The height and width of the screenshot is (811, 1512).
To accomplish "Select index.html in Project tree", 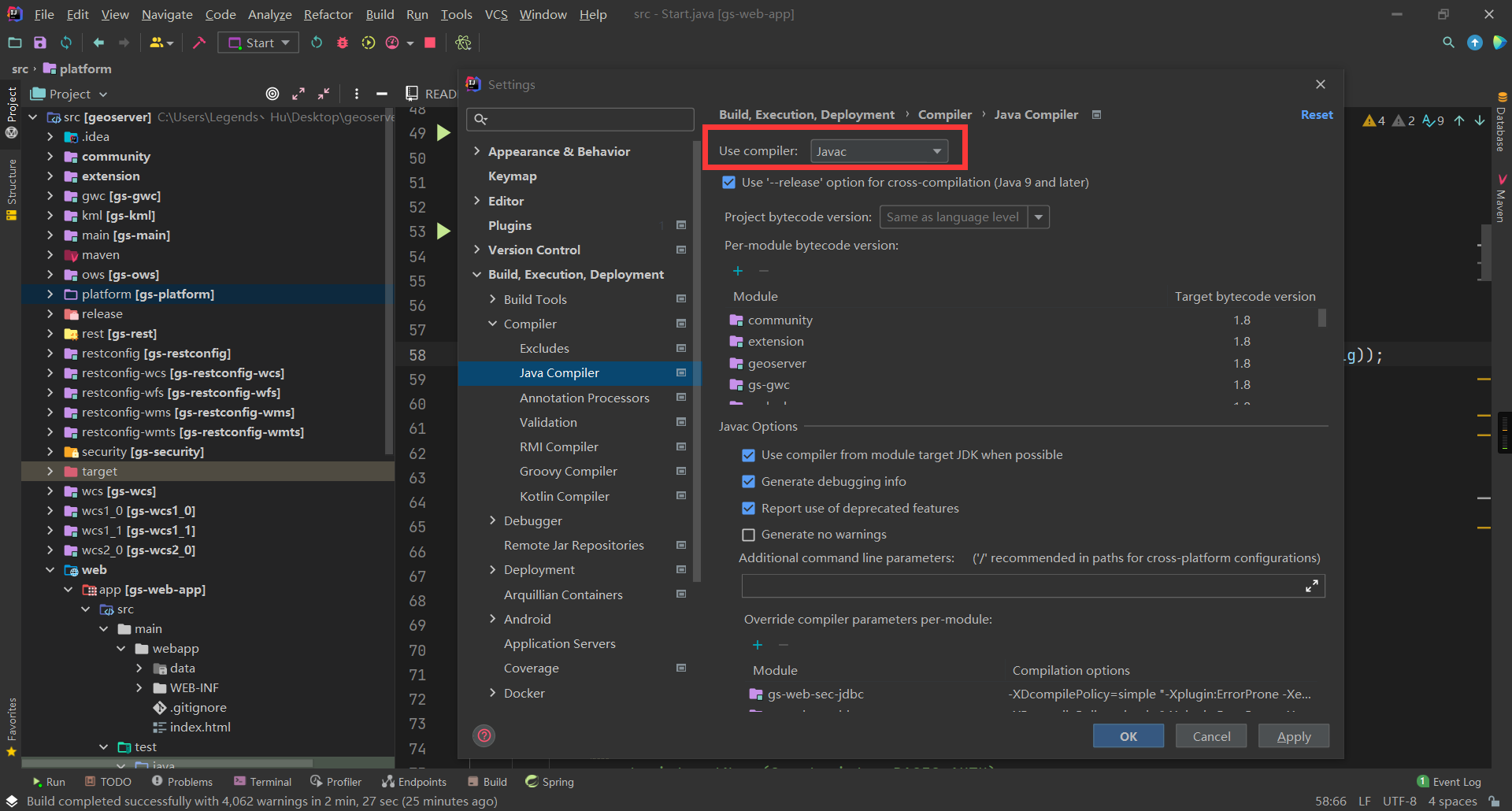I will [x=200, y=727].
